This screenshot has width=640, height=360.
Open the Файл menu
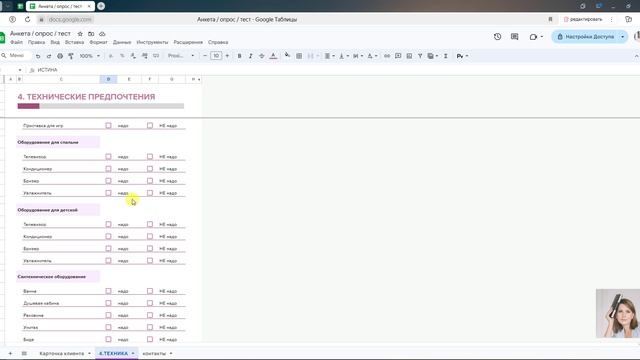(x=16, y=42)
